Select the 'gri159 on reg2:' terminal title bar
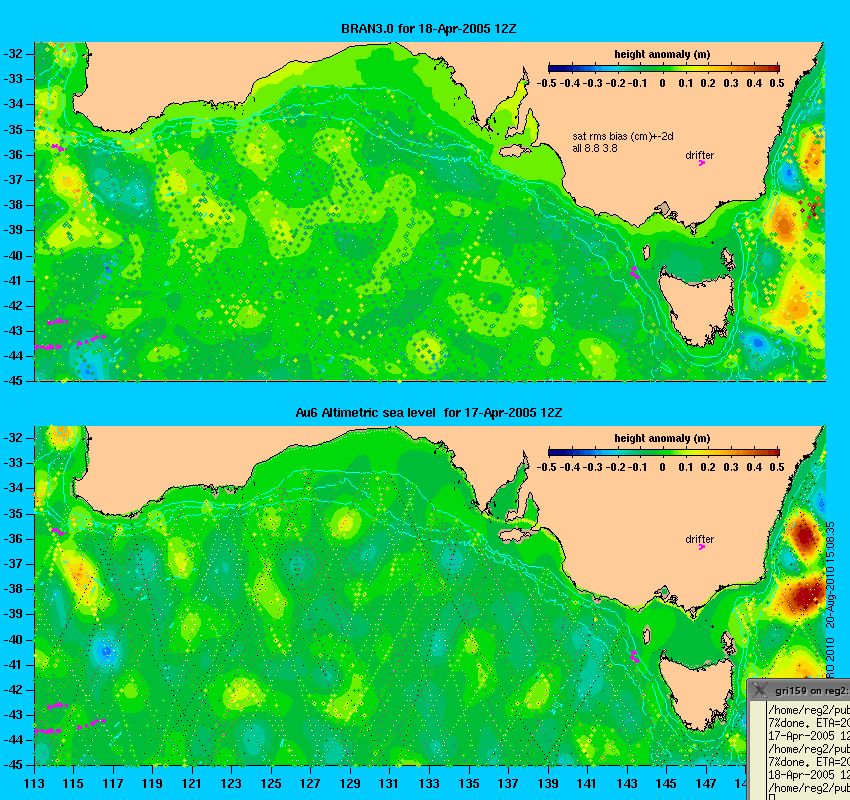Viewport: 850px width, 800px height. pyautogui.click(x=799, y=691)
